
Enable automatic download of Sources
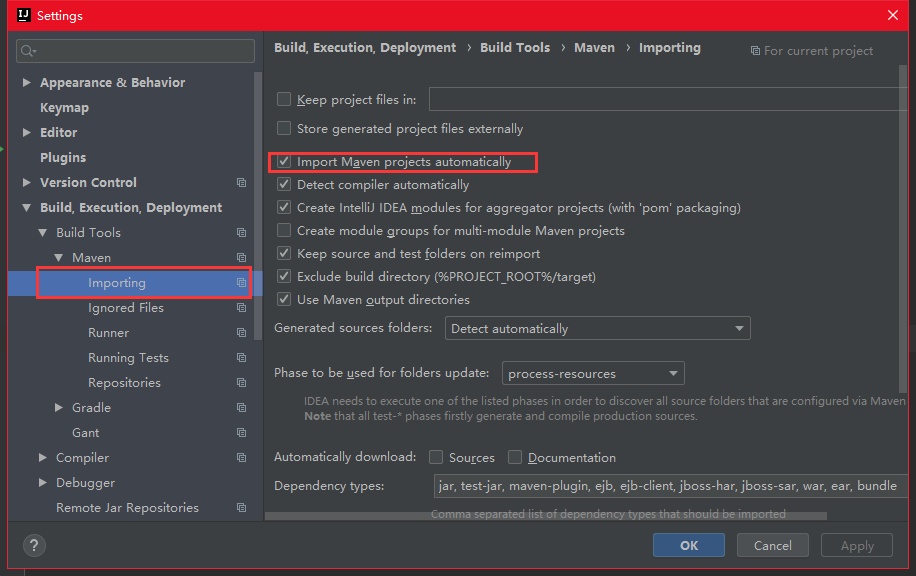(x=436, y=457)
